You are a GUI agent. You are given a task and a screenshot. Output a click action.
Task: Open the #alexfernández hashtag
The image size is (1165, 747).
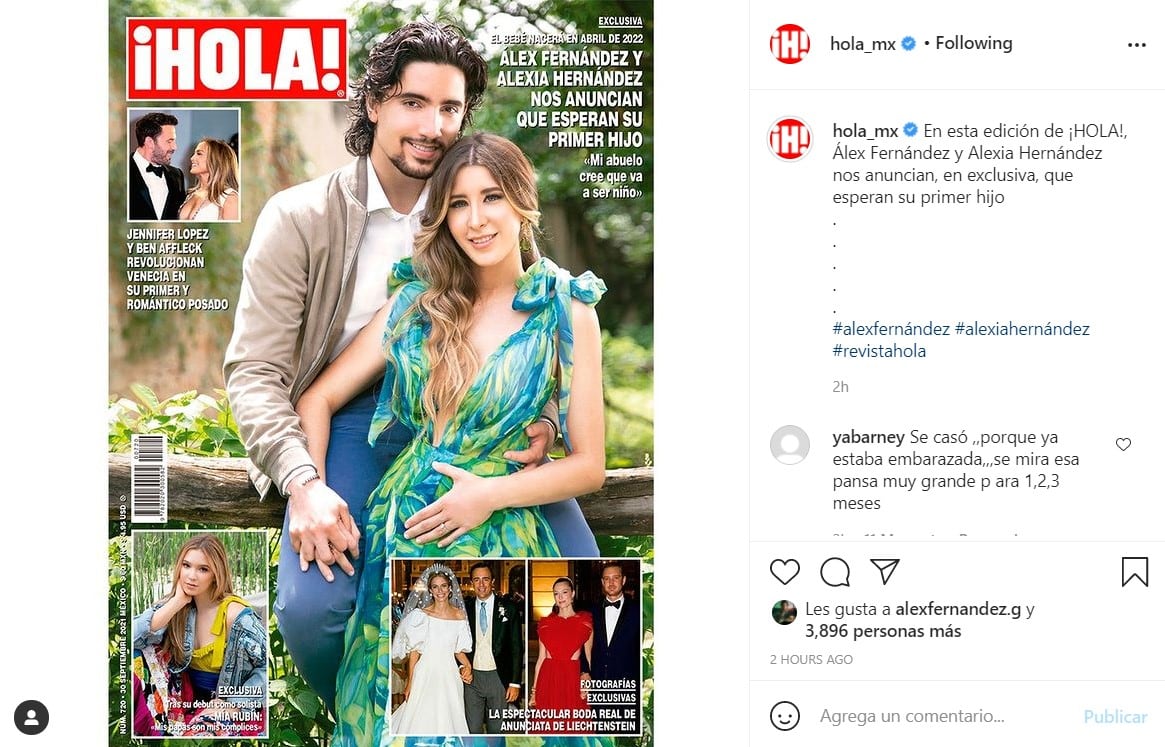coord(891,329)
